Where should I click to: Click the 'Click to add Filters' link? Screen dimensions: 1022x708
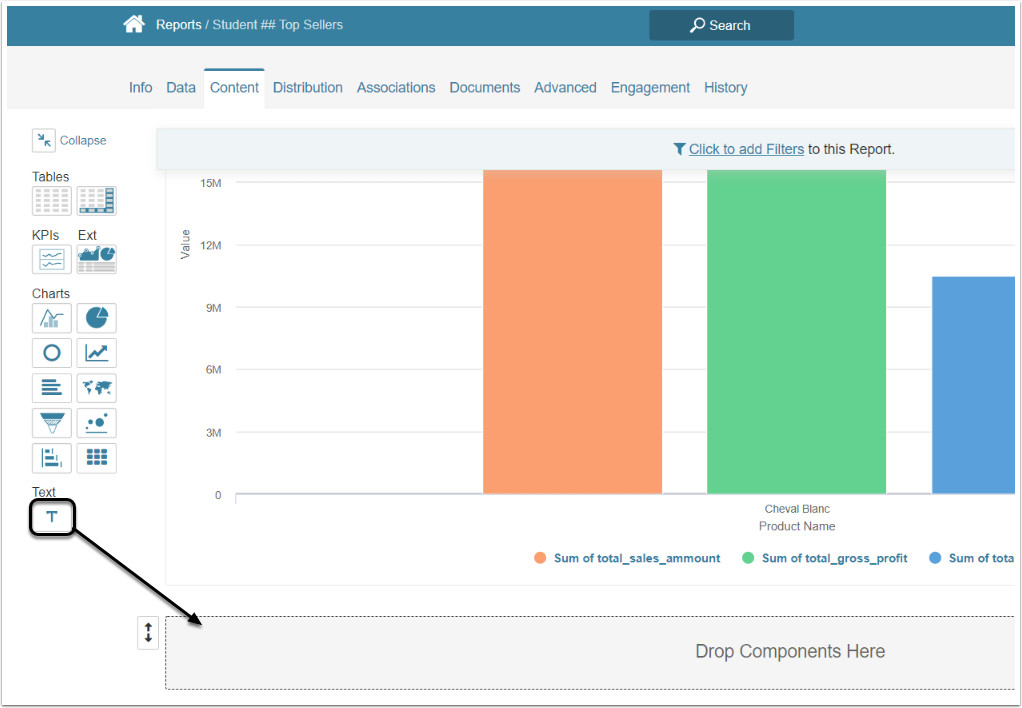(x=746, y=149)
